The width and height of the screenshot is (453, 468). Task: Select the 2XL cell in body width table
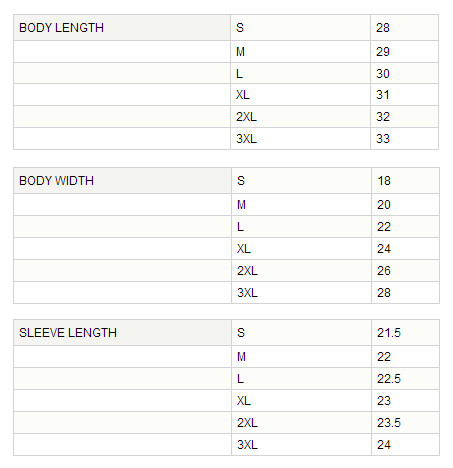click(x=301, y=271)
